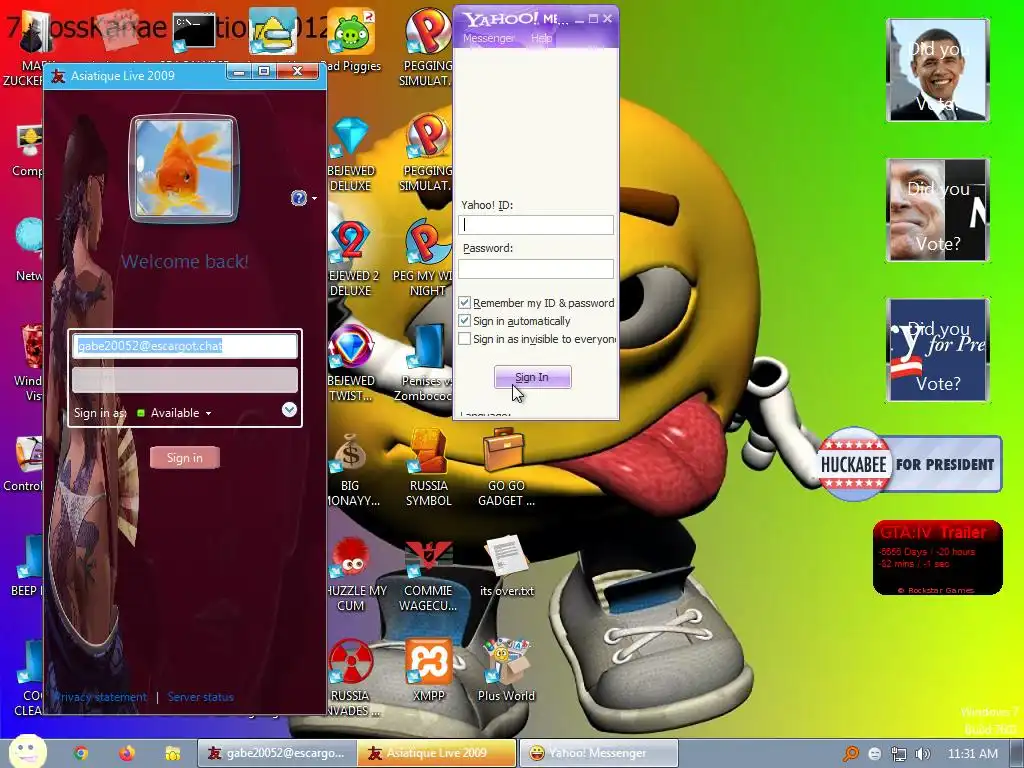
Task: Switch to gabe20052@escargo... taskbar window
Action: 277,753
